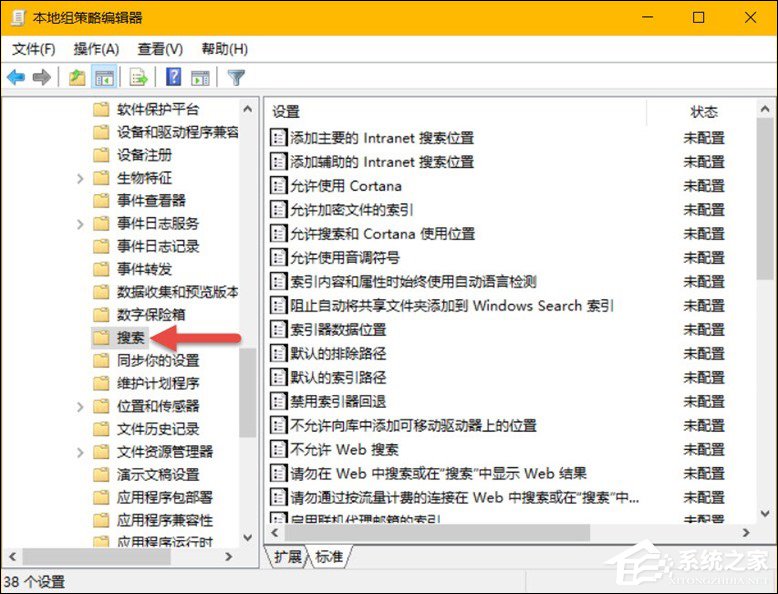The height and width of the screenshot is (594, 778).
Task: Select 软件保护平台 in the tree
Action: (x=158, y=109)
